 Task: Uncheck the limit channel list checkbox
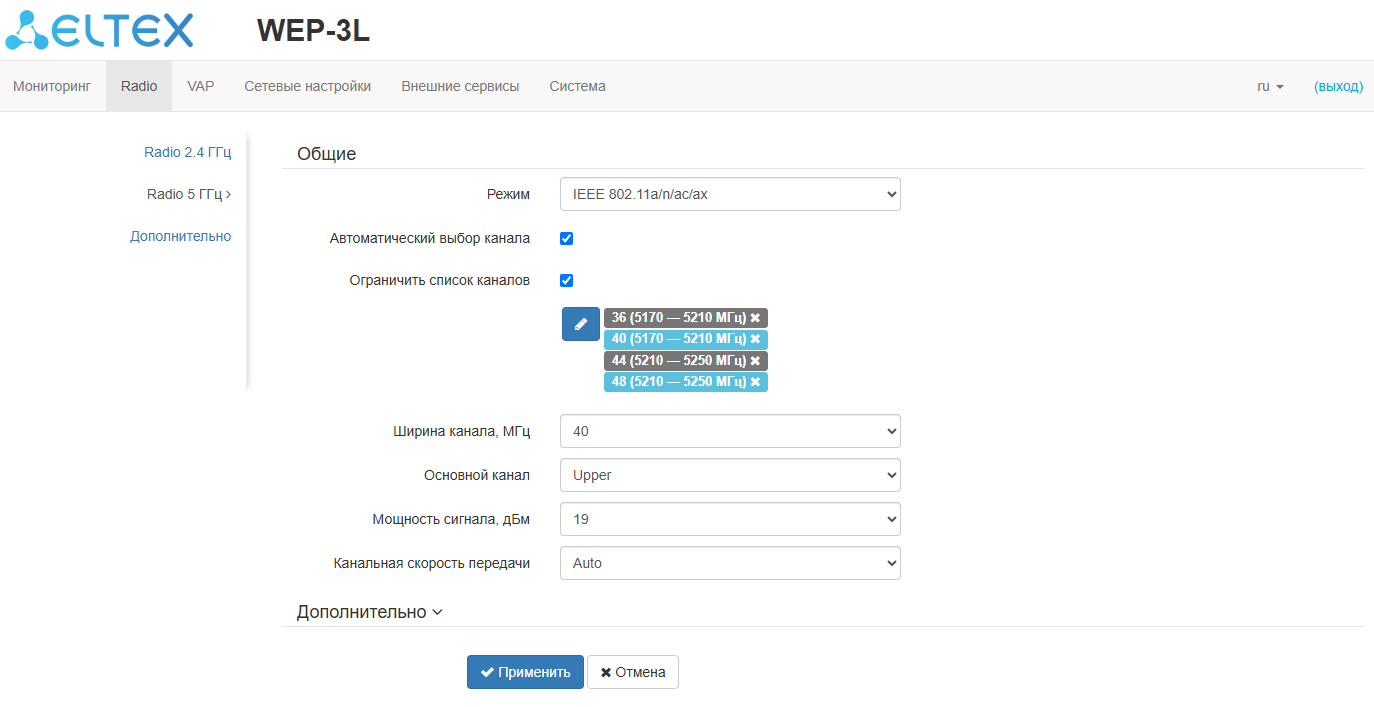point(566,281)
